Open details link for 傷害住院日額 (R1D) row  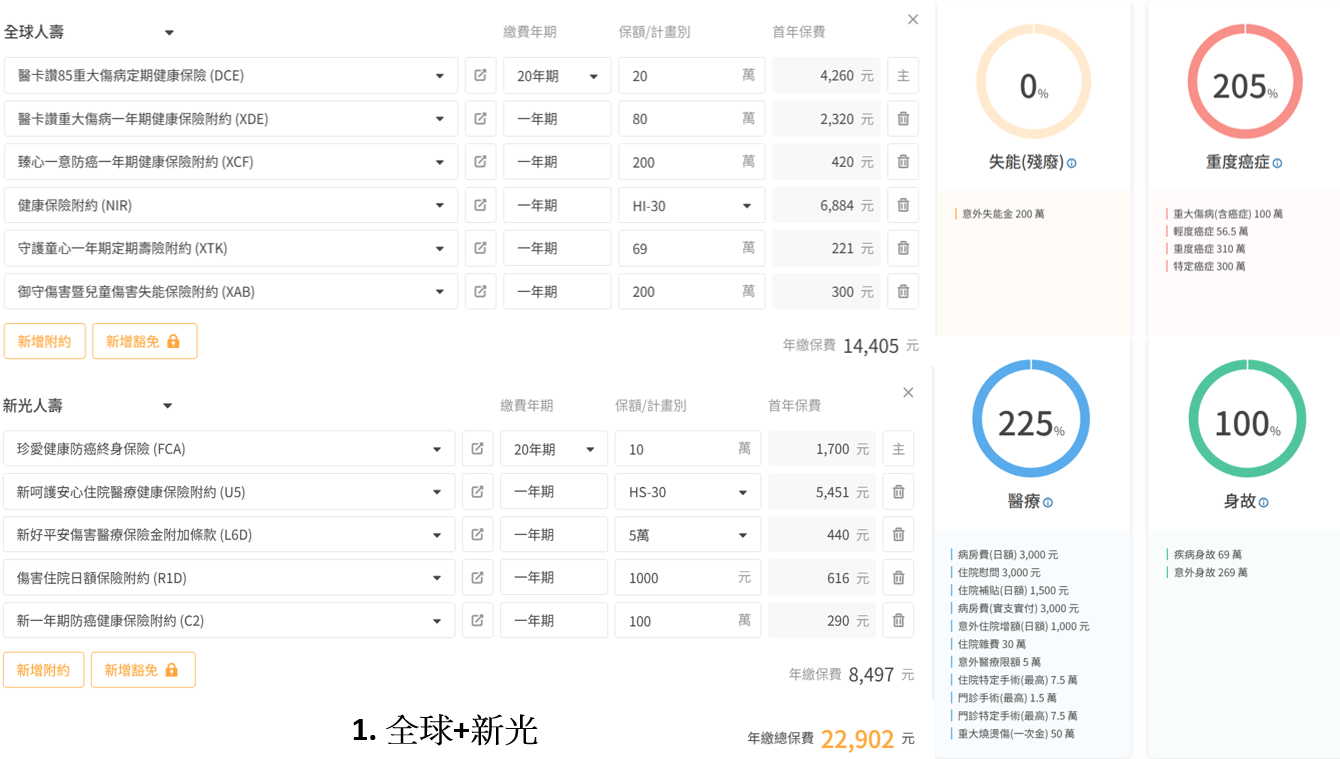[x=477, y=578]
